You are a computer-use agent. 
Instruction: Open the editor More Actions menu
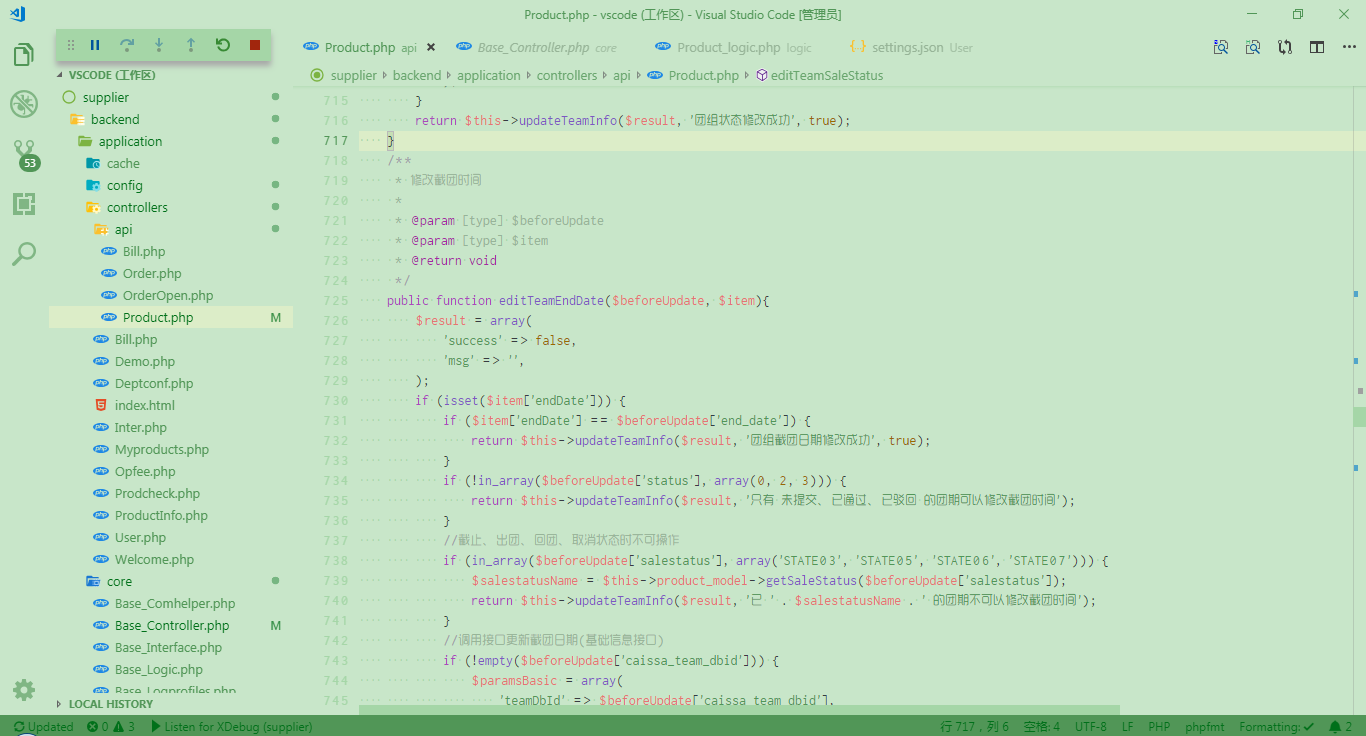click(x=1348, y=47)
